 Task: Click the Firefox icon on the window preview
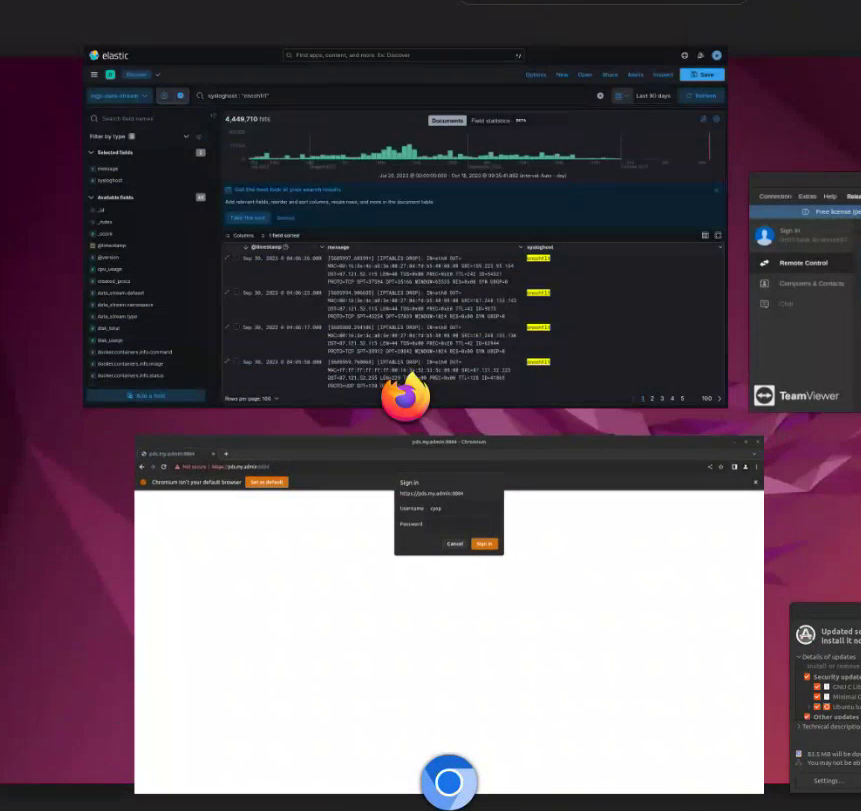click(x=405, y=397)
